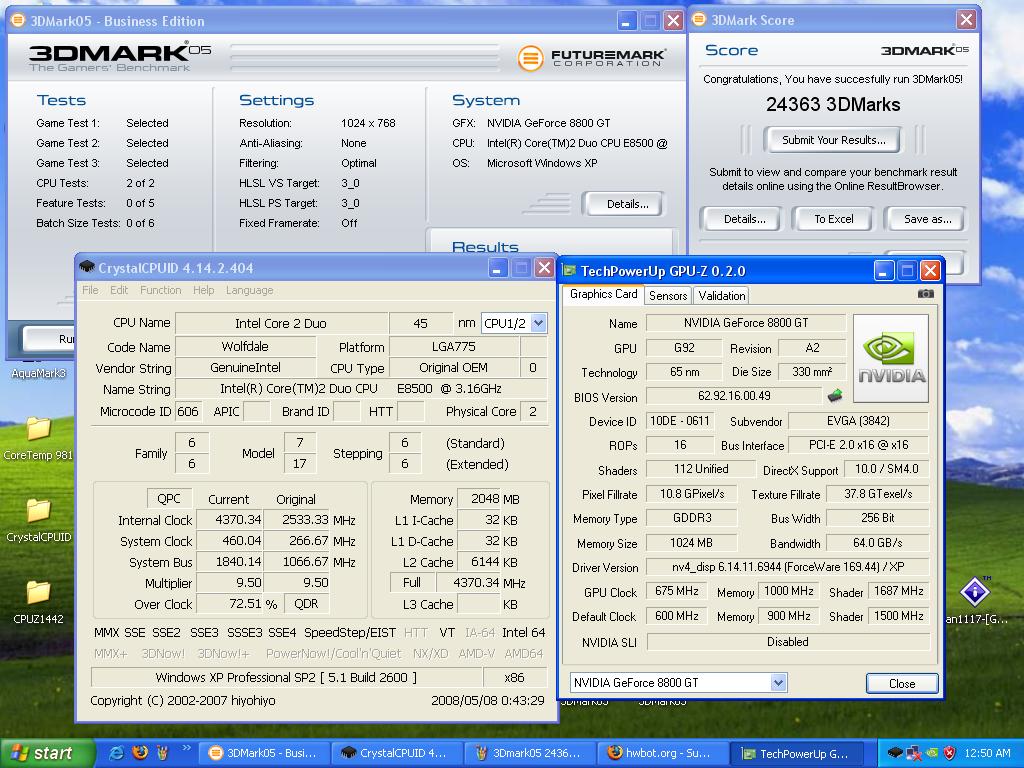Screen dimensions: 1024x768
Task: Open the Language menu in CrystalCPUID
Action: (249, 290)
